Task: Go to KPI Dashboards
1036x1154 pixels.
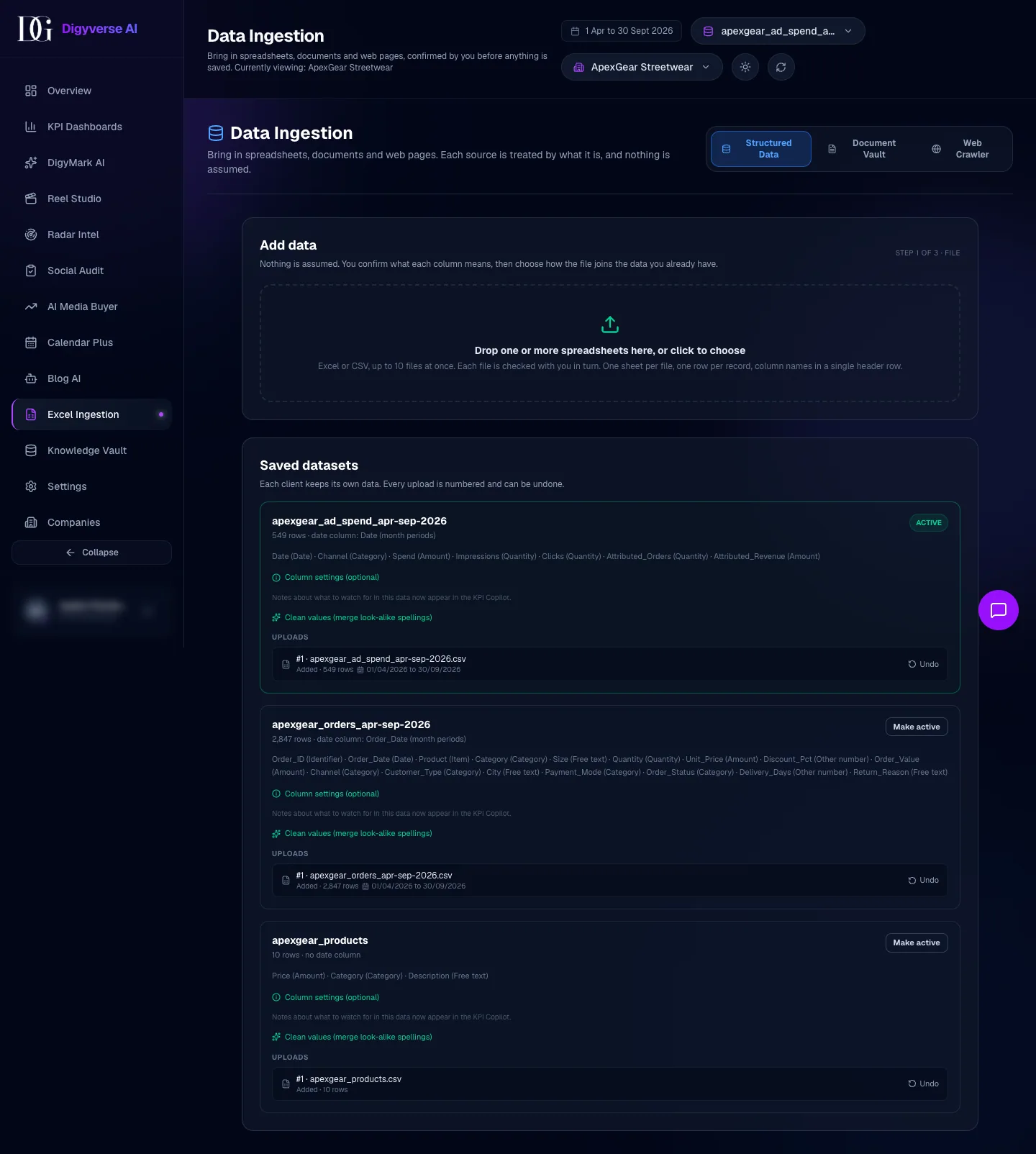Action: 91,127
